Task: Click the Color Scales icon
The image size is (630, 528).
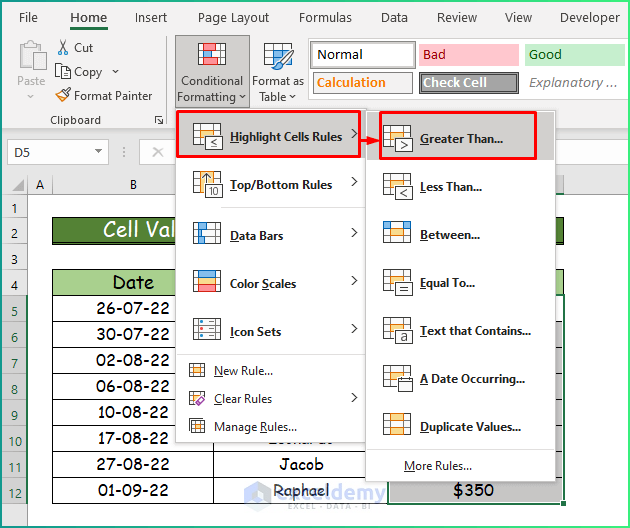Action: click(207, 281)
